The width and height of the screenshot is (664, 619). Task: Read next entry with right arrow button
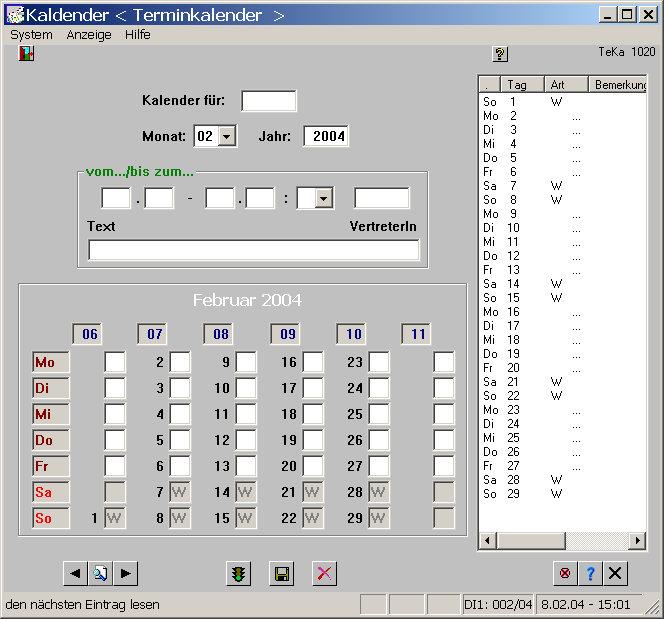click(126, 573)
